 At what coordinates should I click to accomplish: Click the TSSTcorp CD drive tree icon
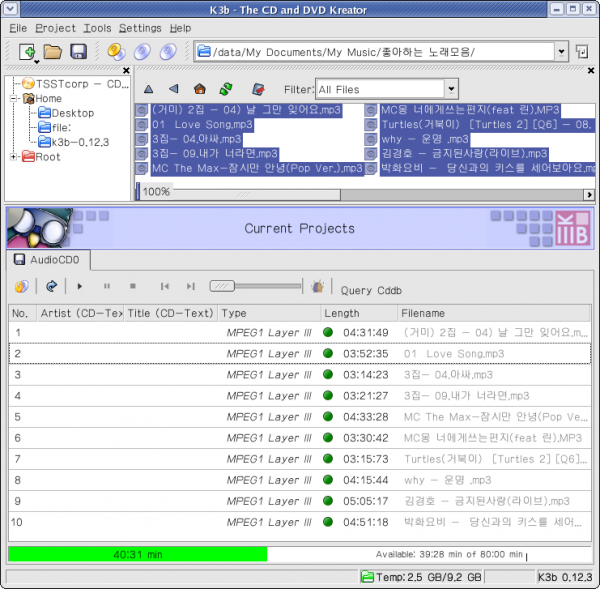point(28,83)
